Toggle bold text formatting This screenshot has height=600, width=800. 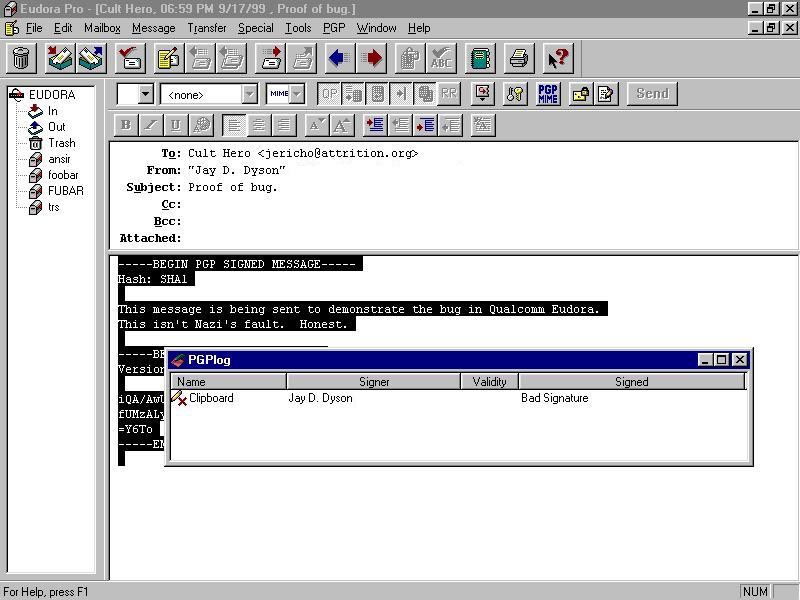tap(126, 125)
